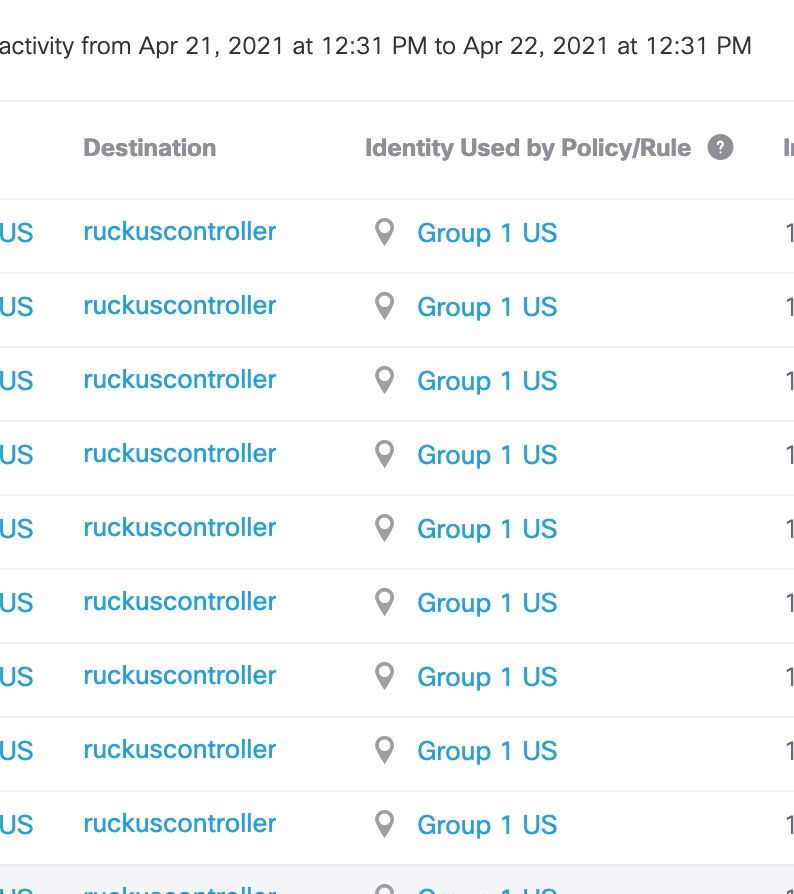Open the ruckuscontroller destination in the first row
Image resolution: width=794 pixels, height=894 pixels.
tap(179, 232)
